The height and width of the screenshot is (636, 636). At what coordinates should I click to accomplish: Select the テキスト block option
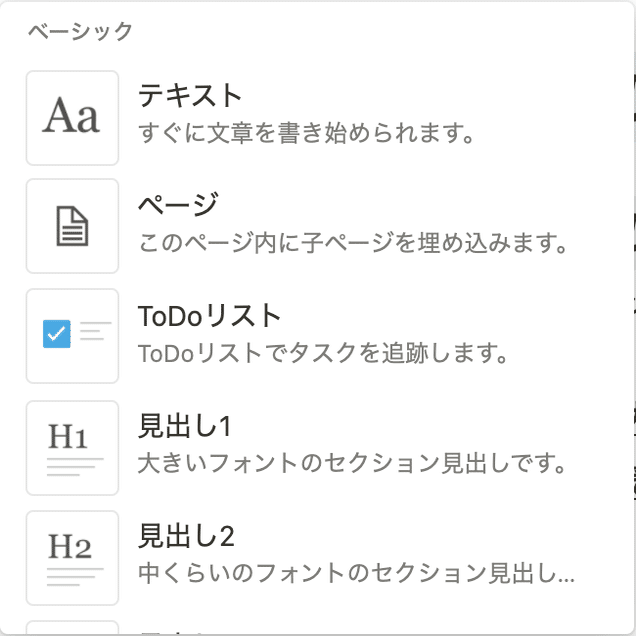(190, 96)
